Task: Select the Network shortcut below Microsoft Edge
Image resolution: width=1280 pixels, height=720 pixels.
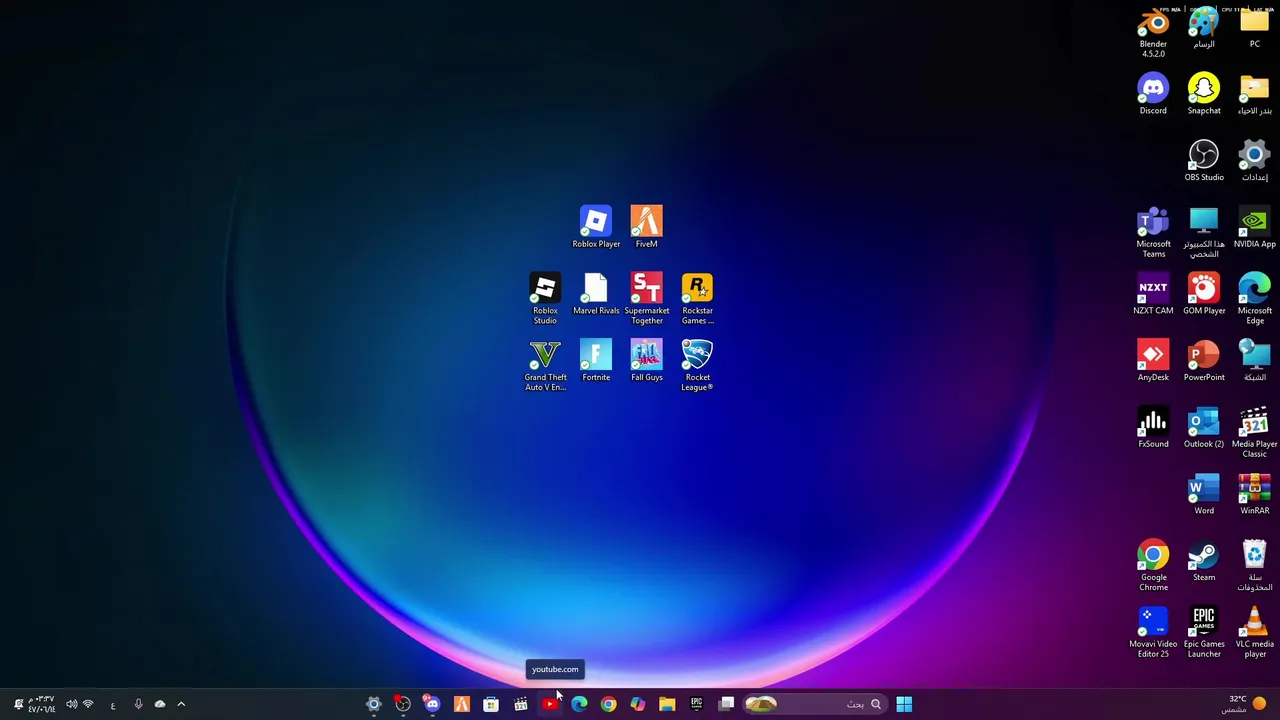Action: coord(1254,360)
